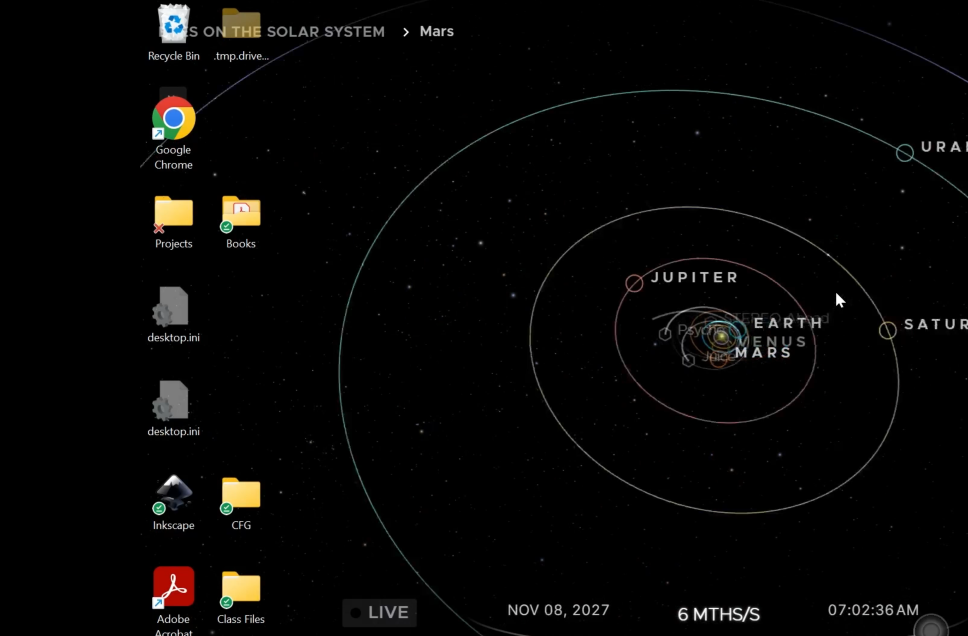Open the Recycle Bin desktop icon
Viewport: 968px width, 636px height.
[x=173, y=32]
